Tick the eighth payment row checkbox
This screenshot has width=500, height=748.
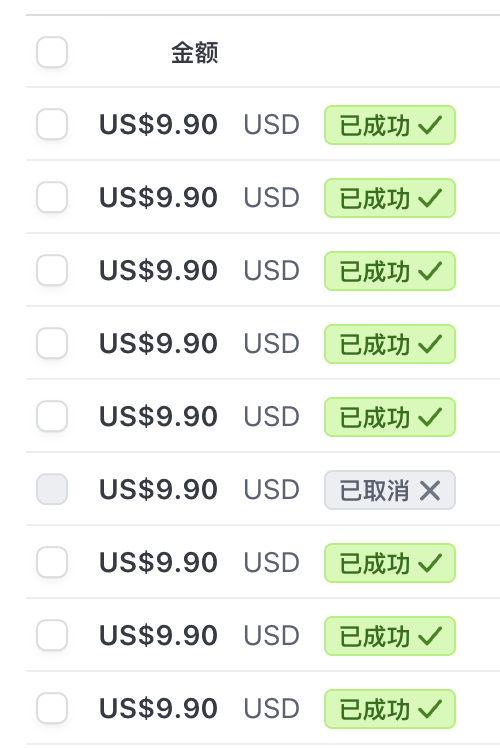pos(52,635)
